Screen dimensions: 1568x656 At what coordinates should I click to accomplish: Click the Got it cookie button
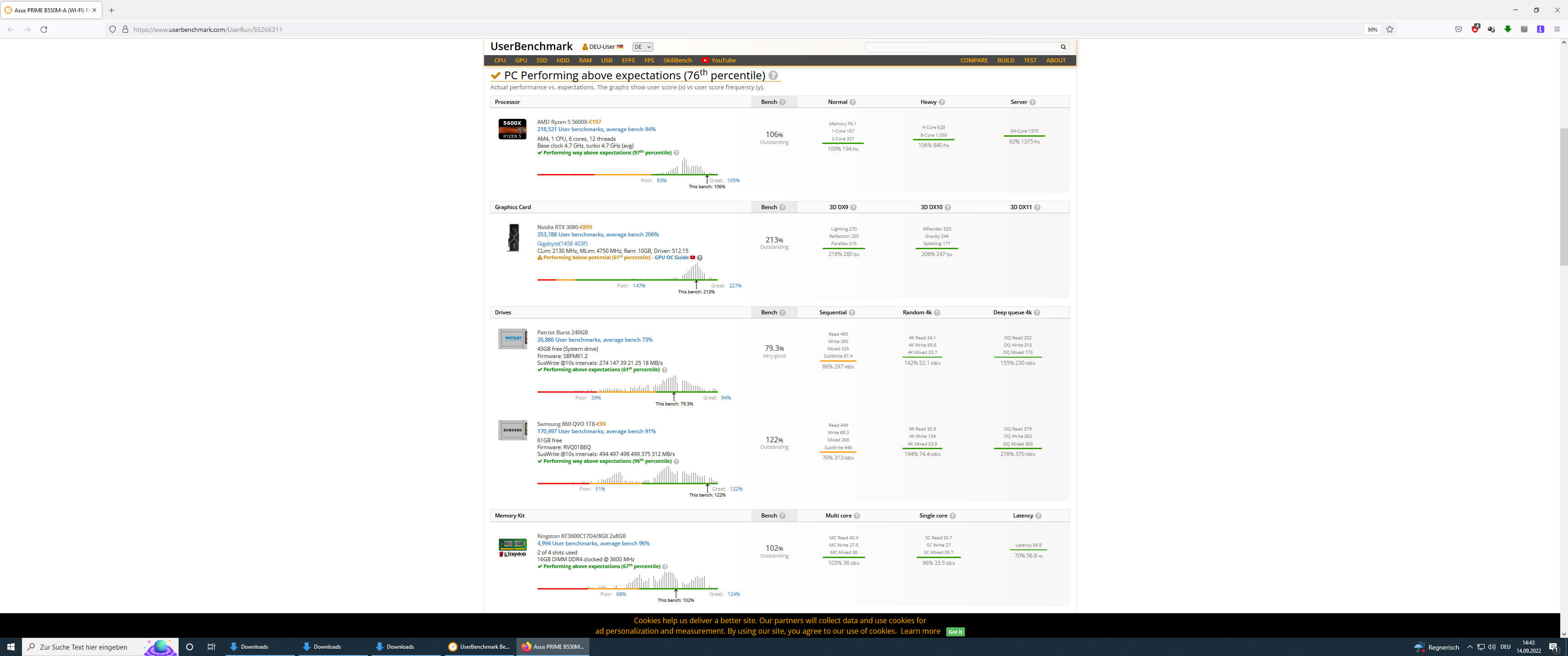(955, 632)
